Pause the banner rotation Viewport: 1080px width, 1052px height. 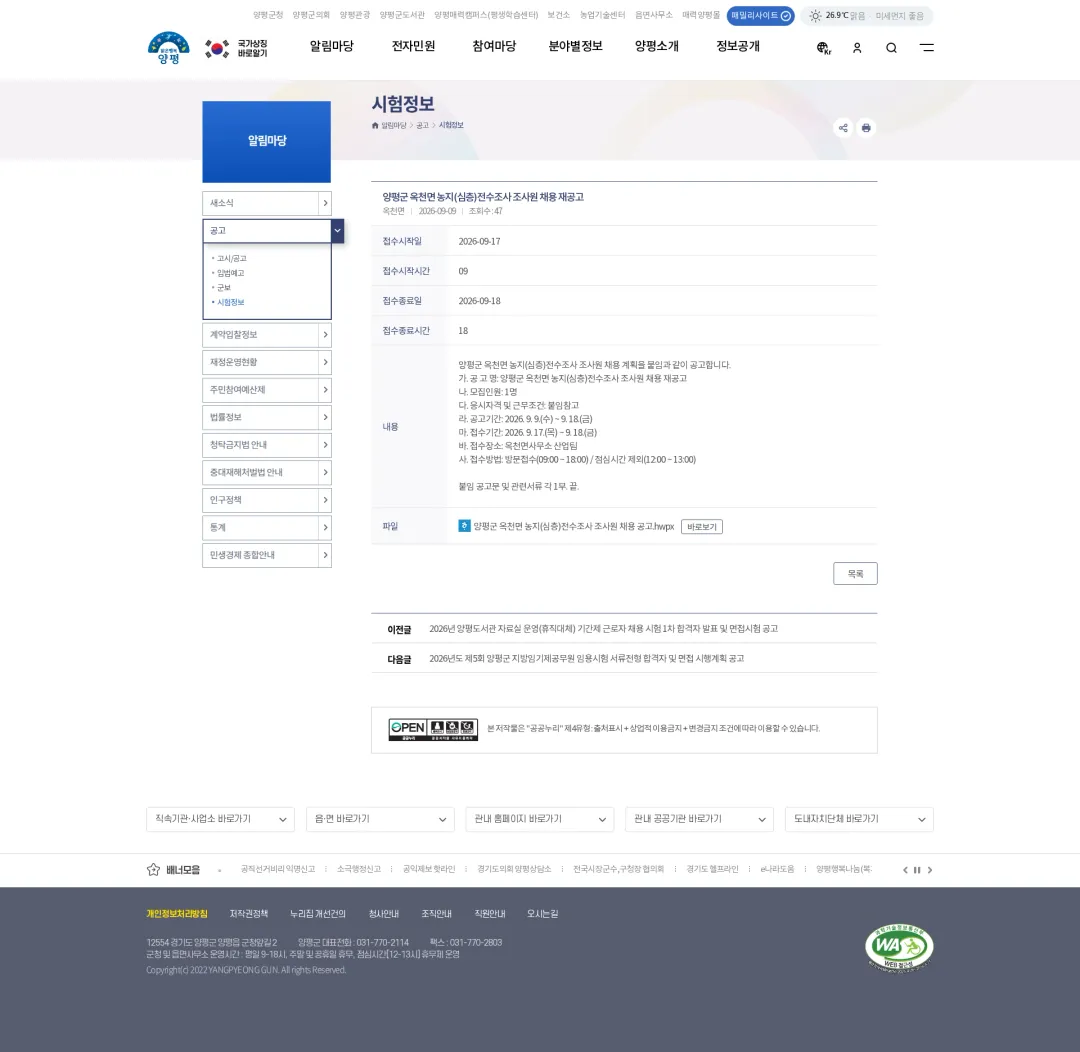[x=917, y=870]
